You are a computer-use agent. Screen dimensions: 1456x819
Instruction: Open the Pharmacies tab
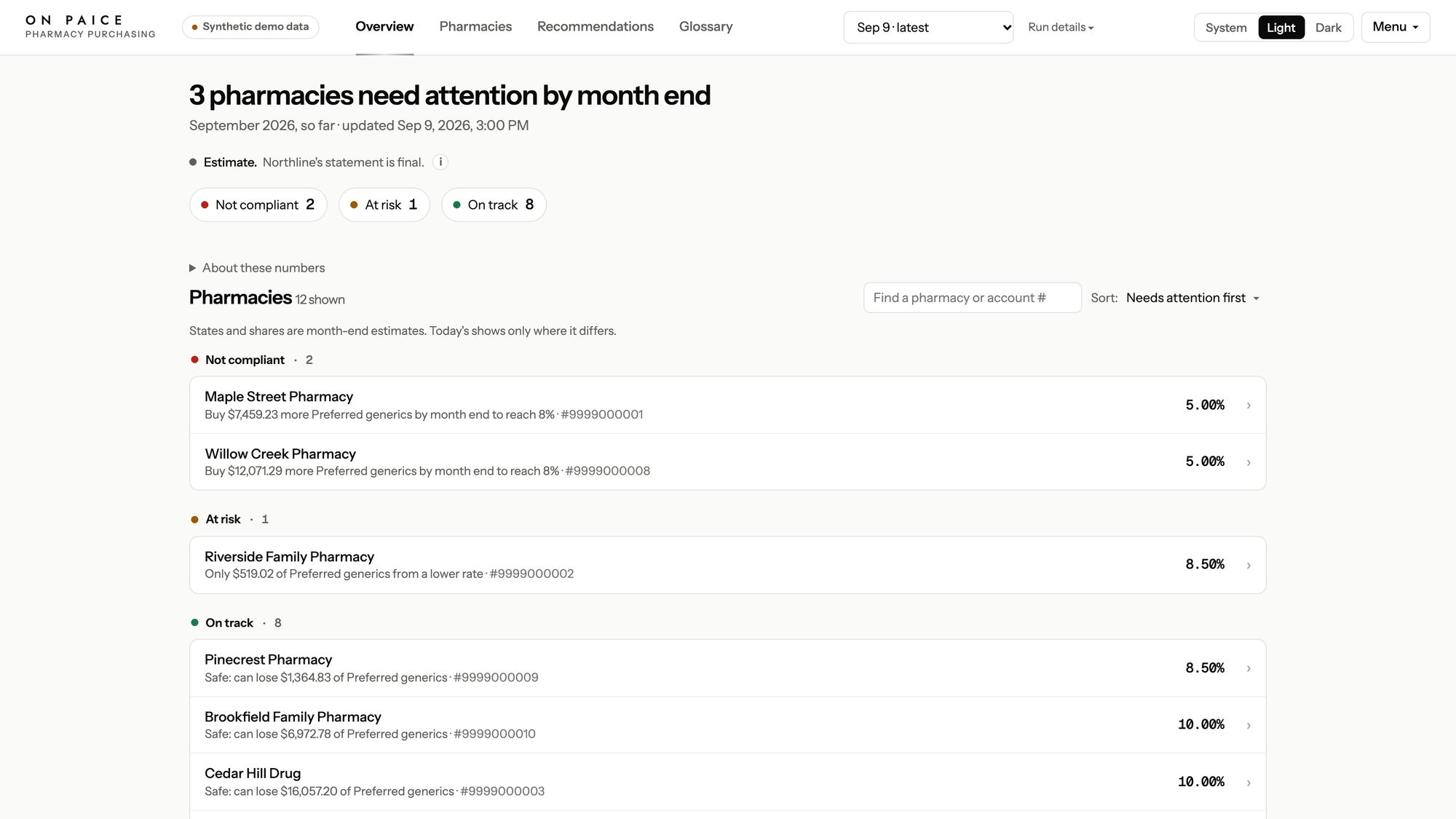(x=475, y=27)
